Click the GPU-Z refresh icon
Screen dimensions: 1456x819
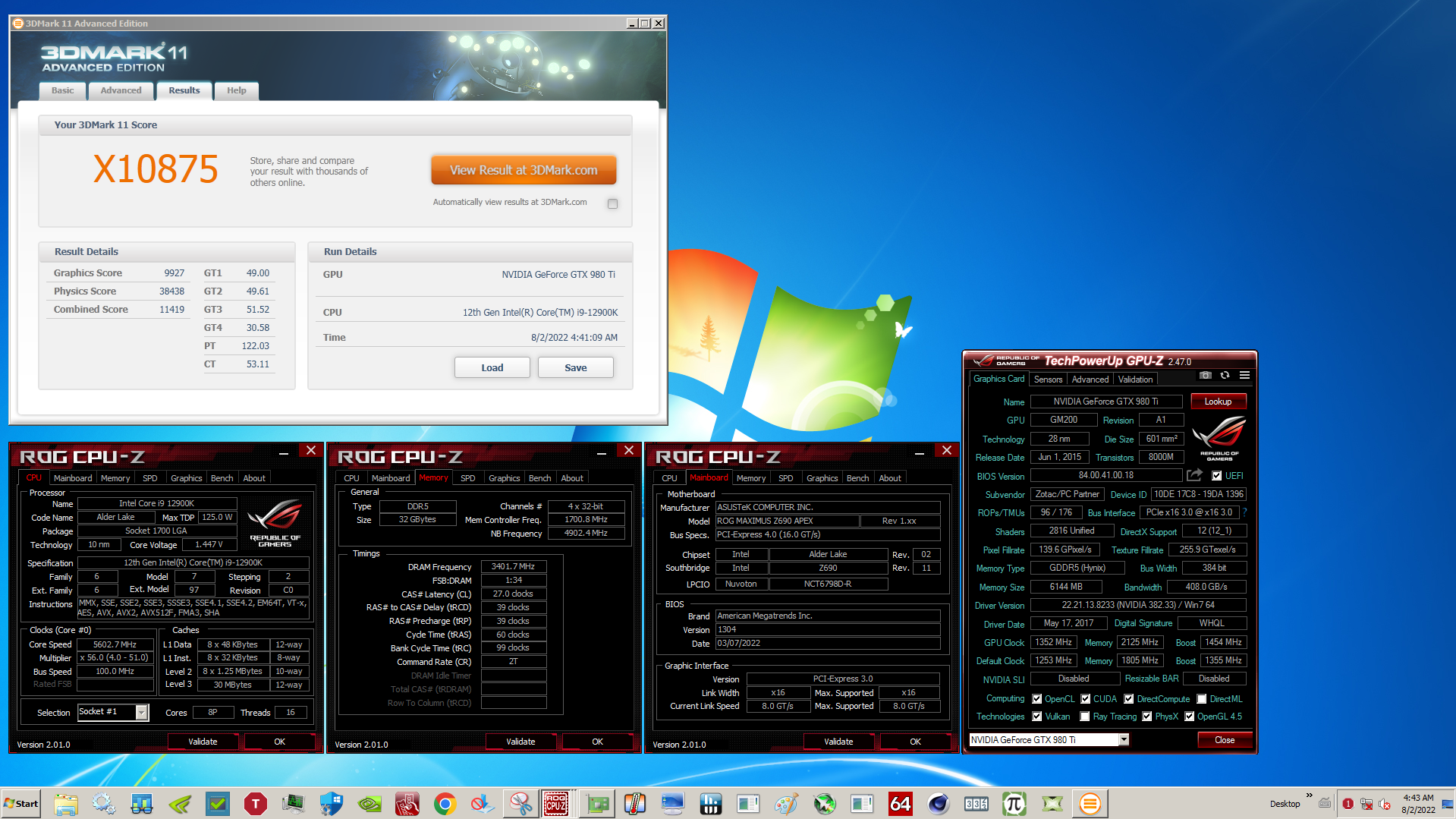pos(1225,376)
